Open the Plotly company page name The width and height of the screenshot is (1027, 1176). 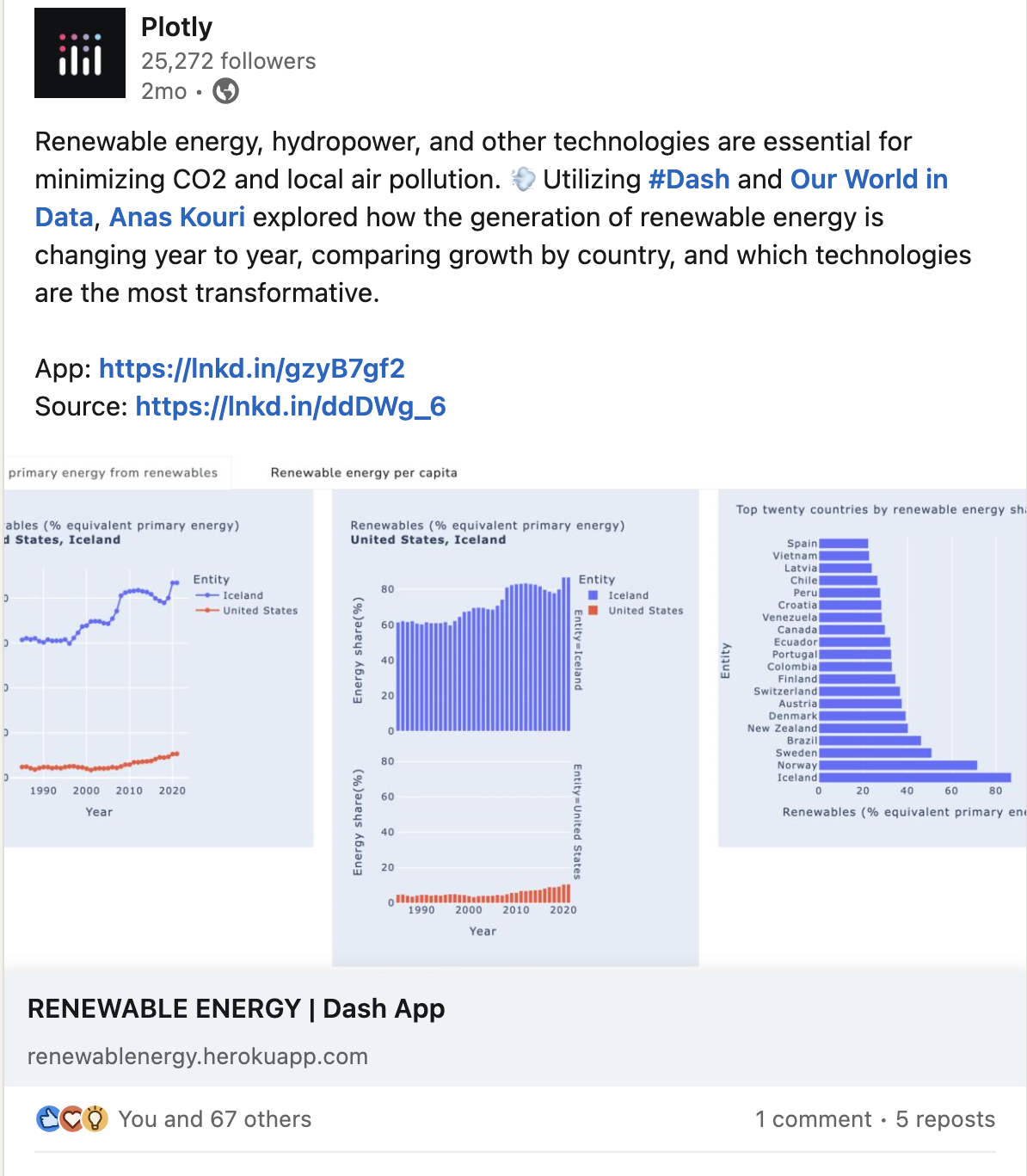click(176, 27)
